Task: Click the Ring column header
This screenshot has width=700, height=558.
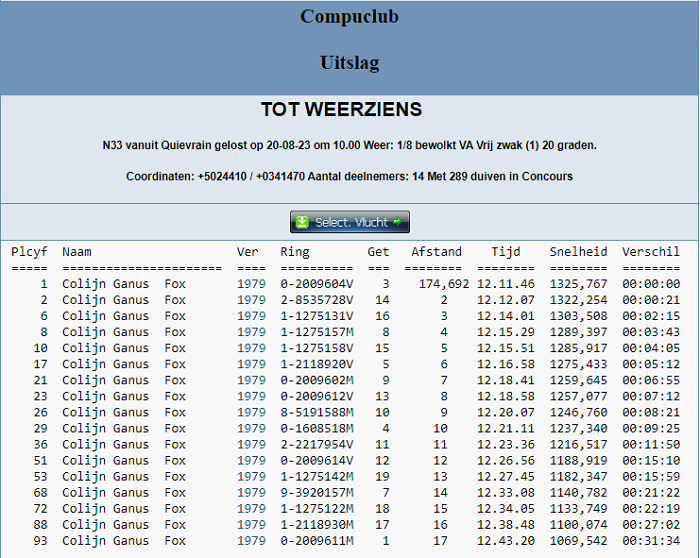Action: [295, 252]
